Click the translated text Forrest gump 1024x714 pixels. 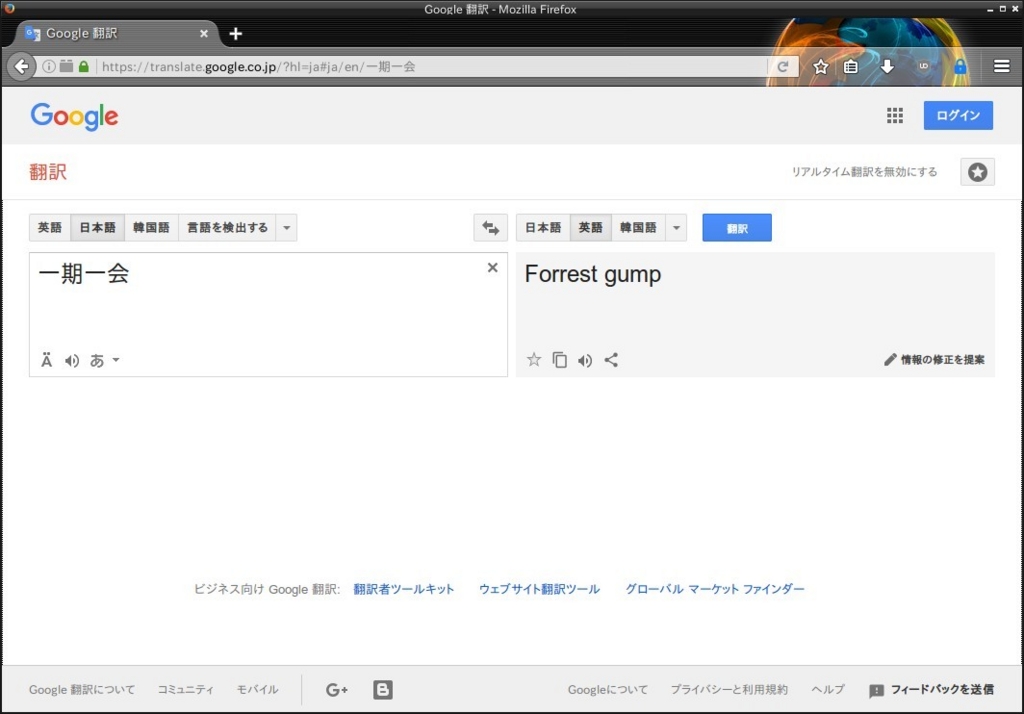(x=593, y=274)
